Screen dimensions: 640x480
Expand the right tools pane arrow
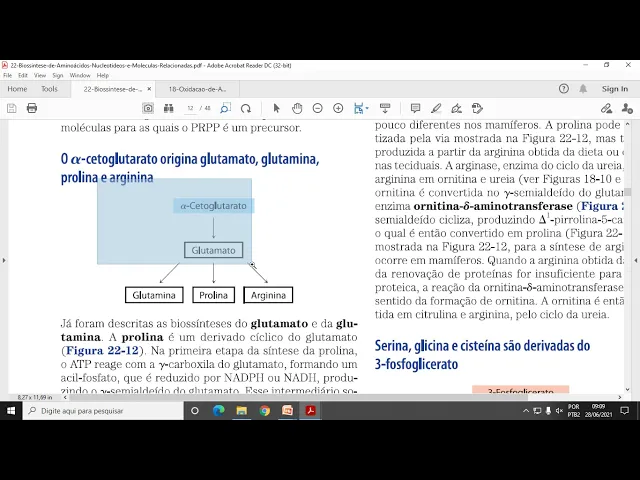coord(636,260)
